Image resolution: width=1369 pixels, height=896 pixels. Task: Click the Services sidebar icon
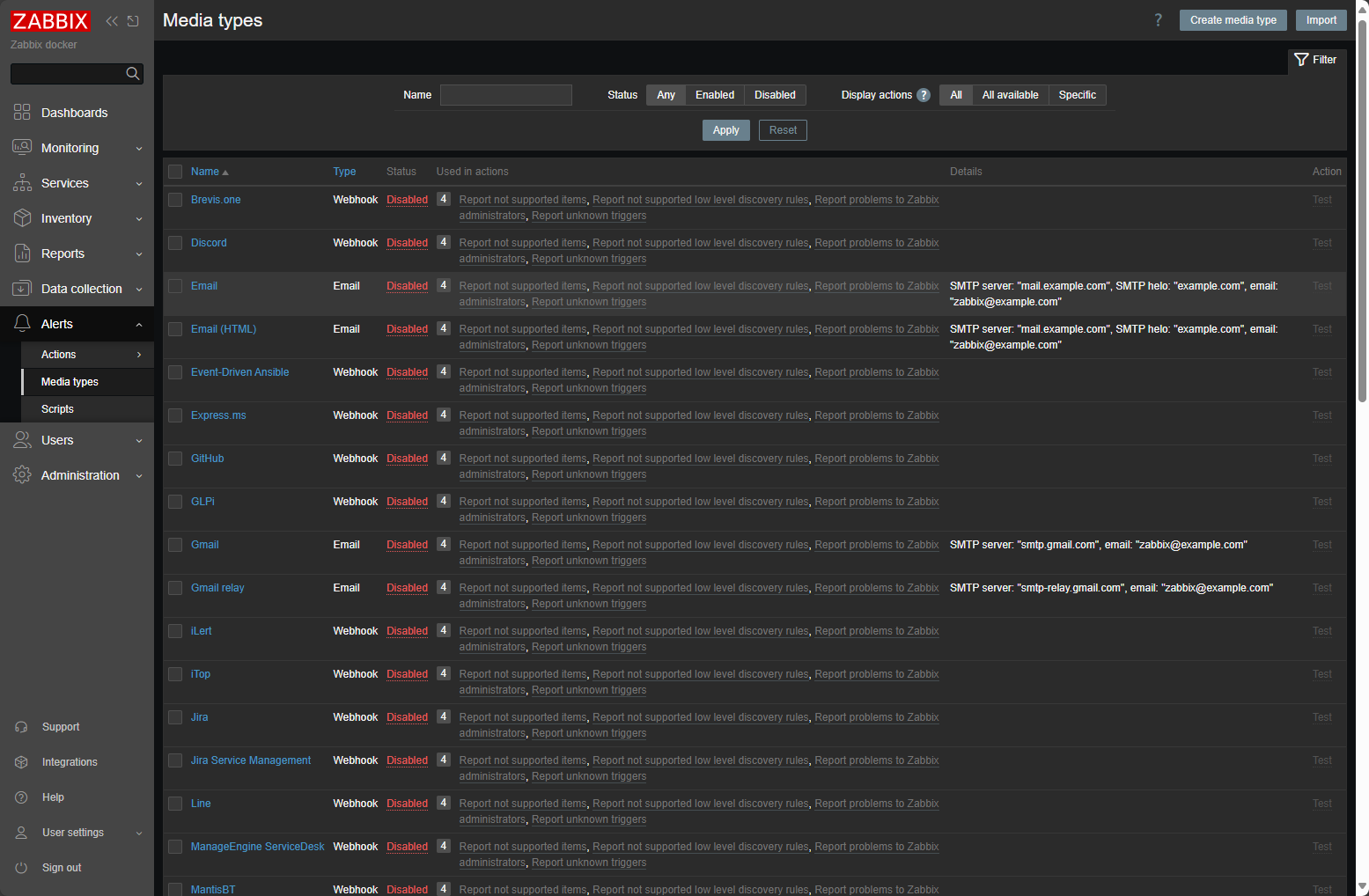(x=22, y=182)
